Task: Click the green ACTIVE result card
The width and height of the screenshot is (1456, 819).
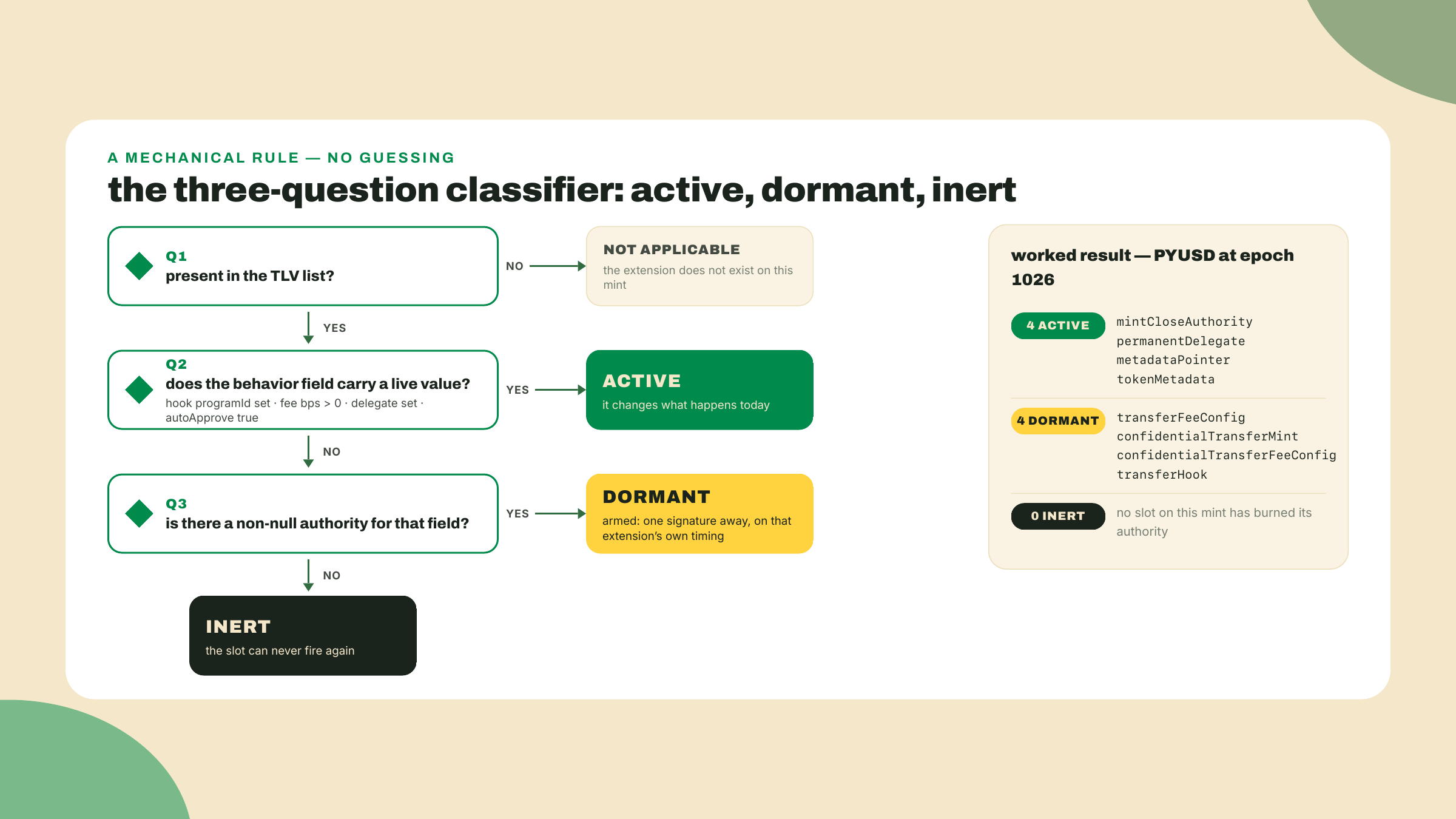Action: coord(699,390)
